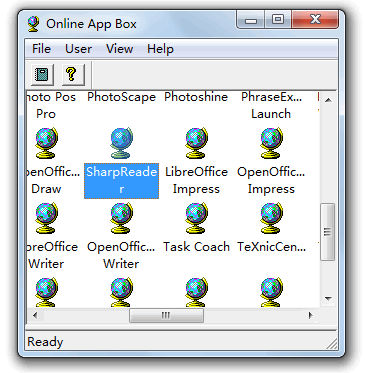The height and width of the screenshot is (373, 365).
Task: Open the User menu
Action: 78,49
